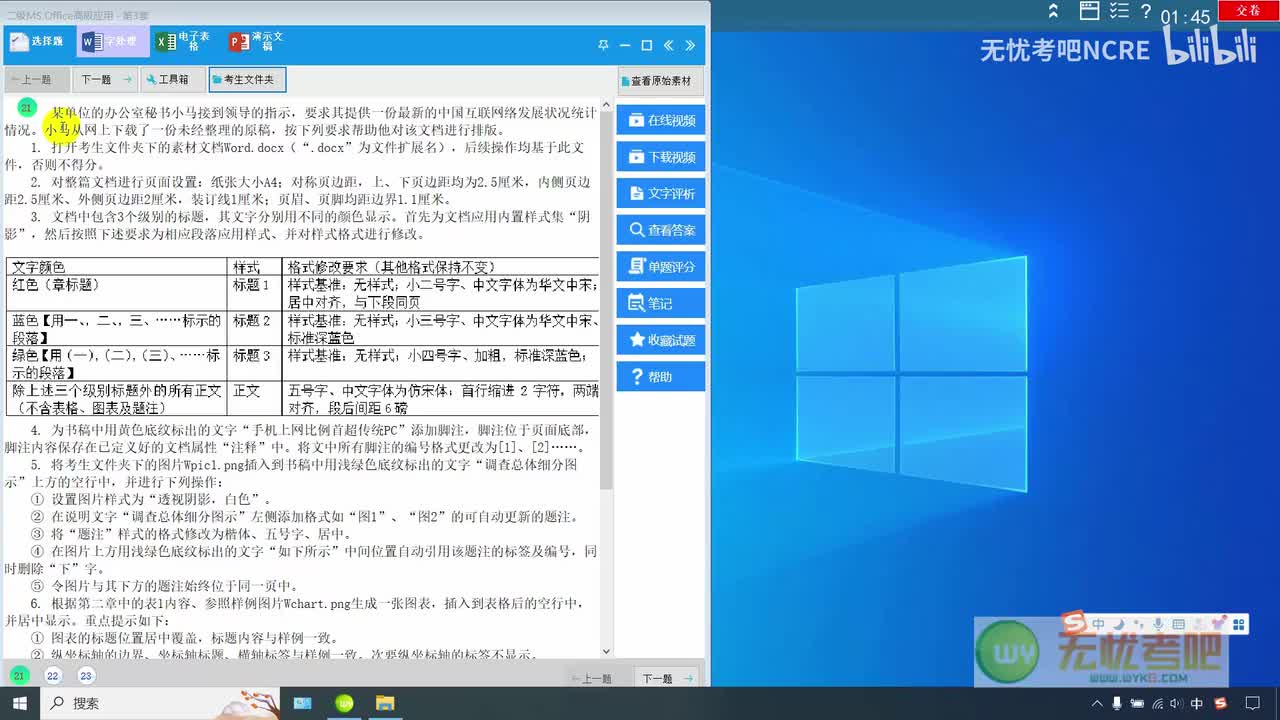The height and width of the screenshot is (720, 1280).
Task: Click 查看原始素材 button
Action: tap(660, 81)
